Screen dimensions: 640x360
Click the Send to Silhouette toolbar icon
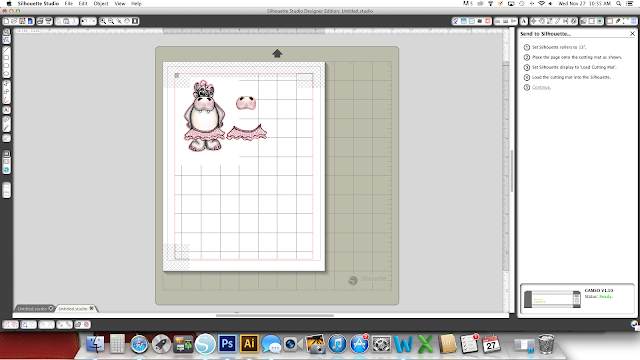48,21
